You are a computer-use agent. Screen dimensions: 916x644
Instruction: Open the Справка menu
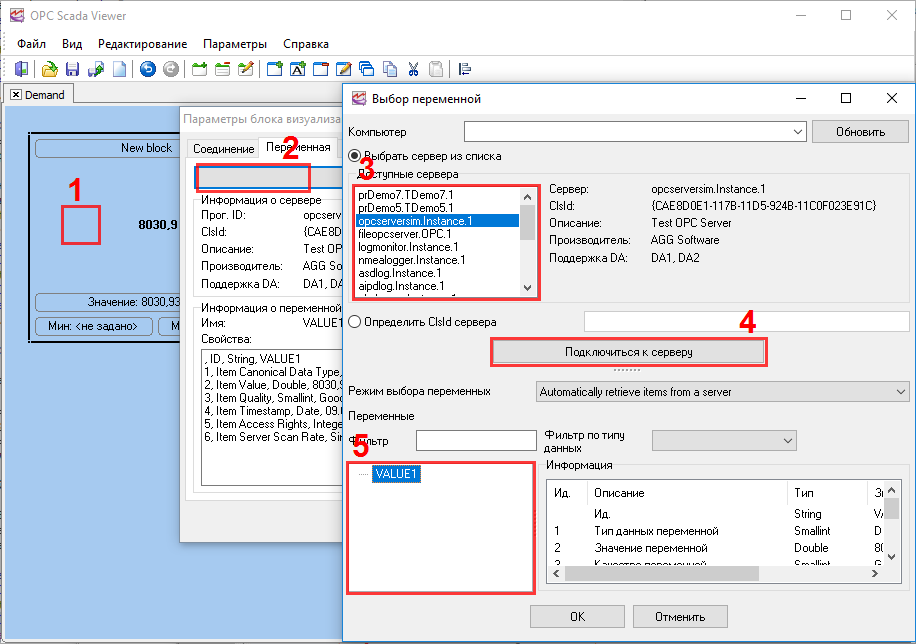click(306, 44)
